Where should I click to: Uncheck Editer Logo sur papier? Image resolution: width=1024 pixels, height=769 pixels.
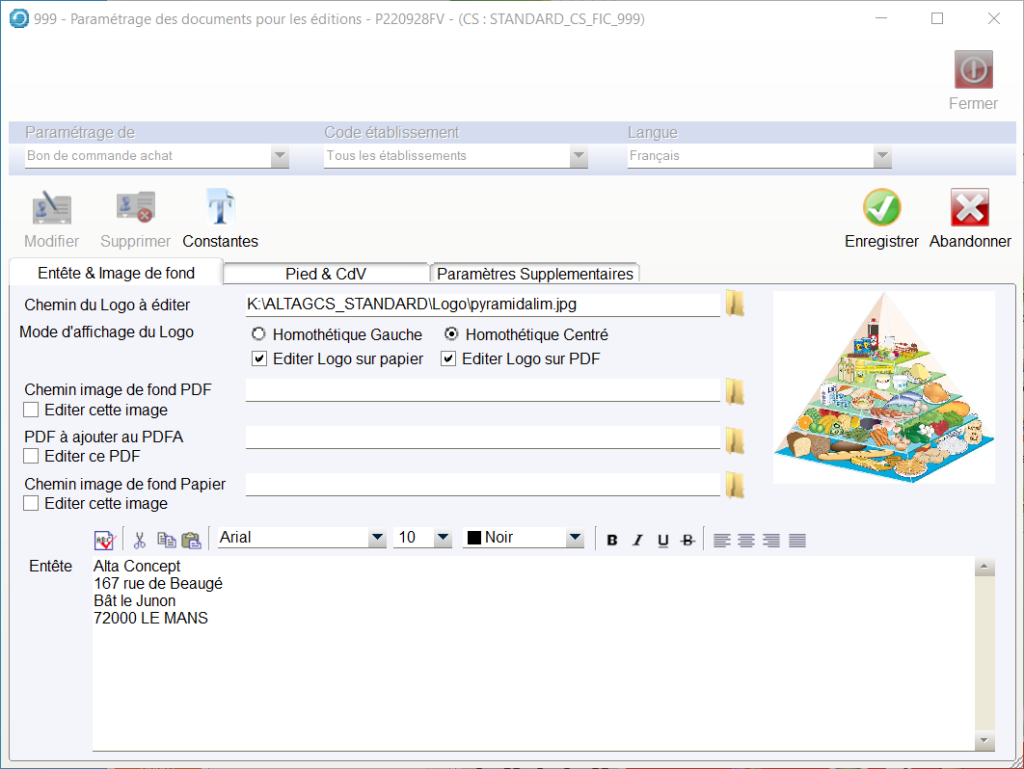tap(259, 359)
